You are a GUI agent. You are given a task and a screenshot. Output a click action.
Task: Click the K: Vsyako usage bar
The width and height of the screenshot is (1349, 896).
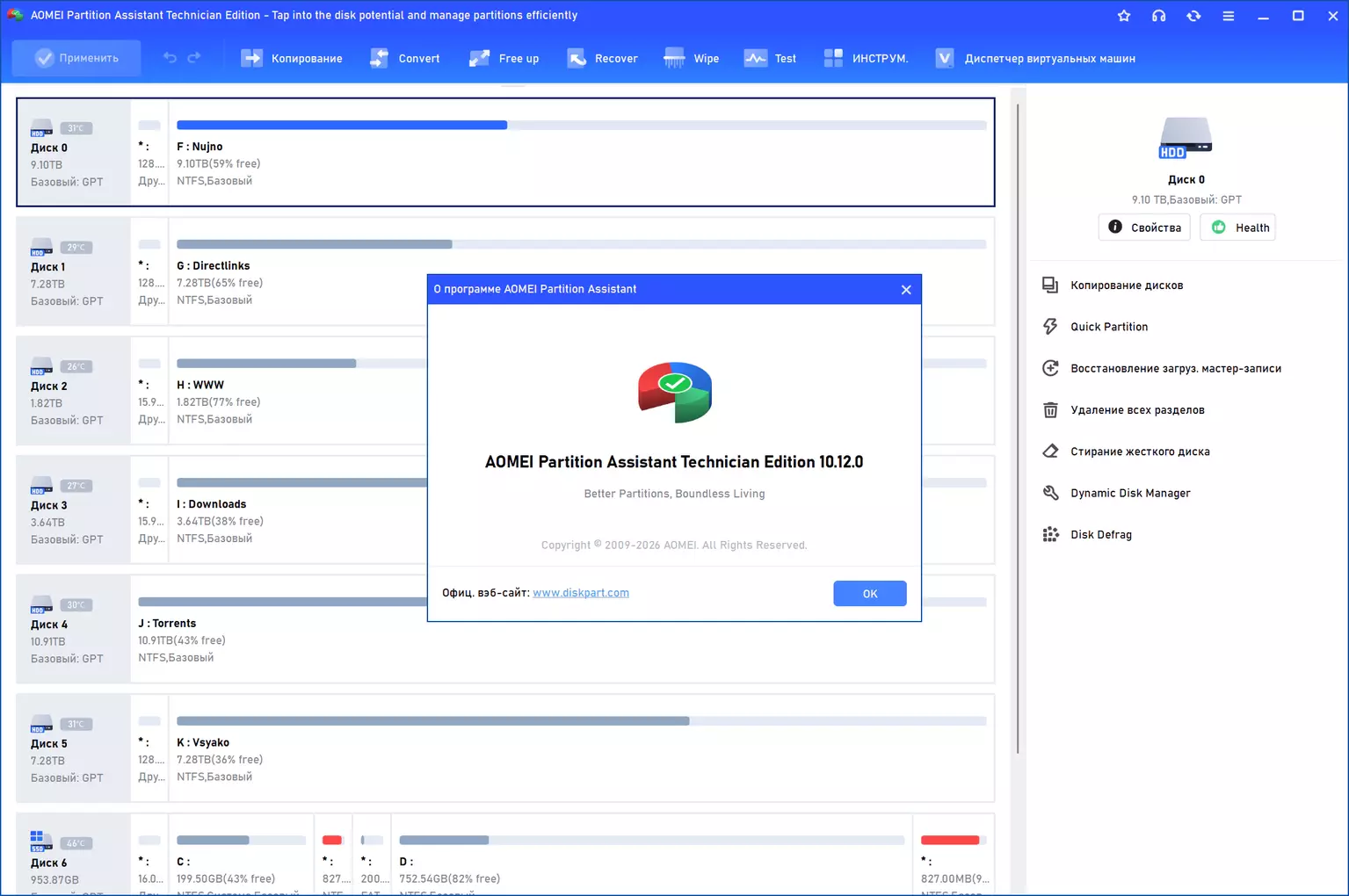pos(581,721)
